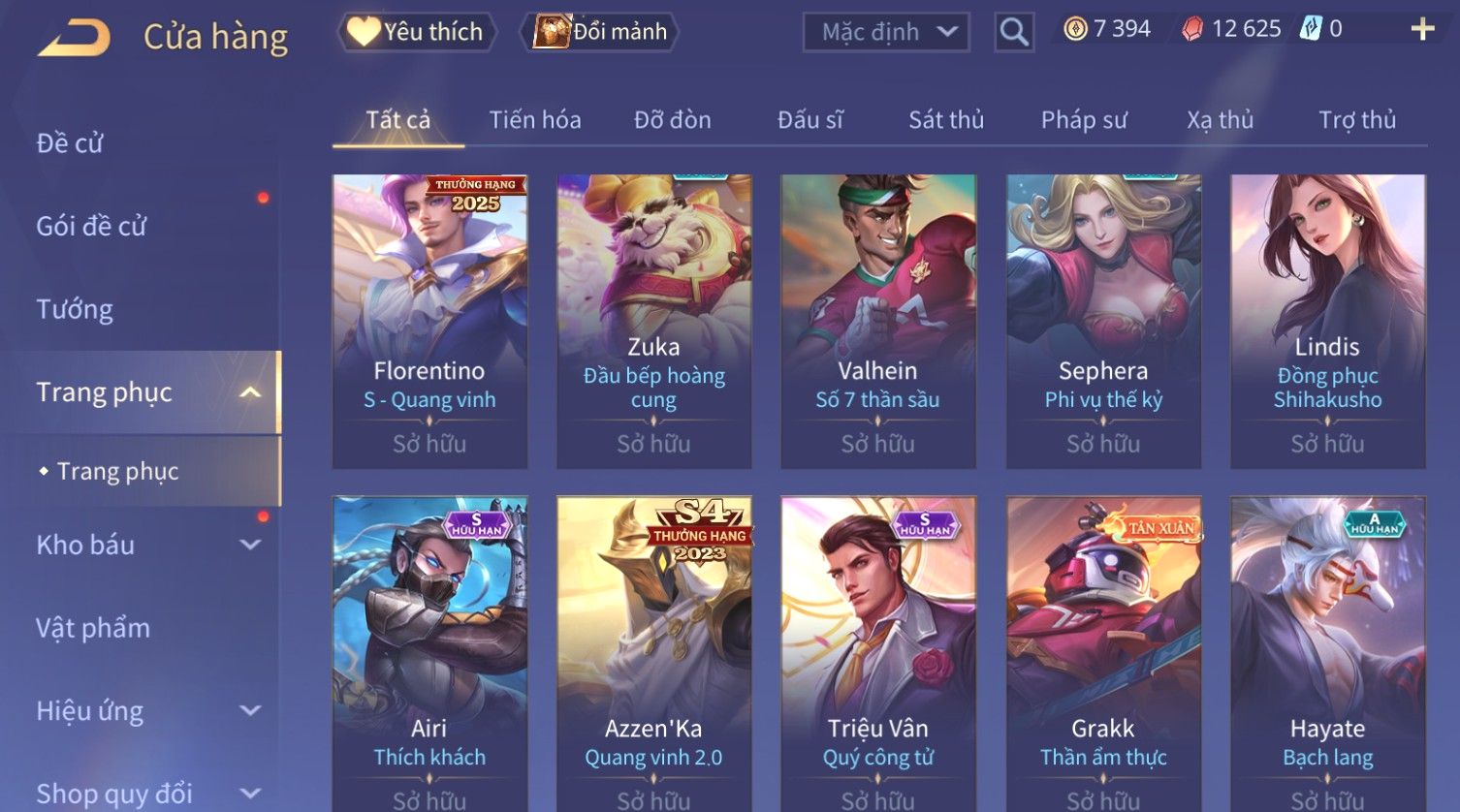Open Tướng in the sidebar
Screen dimensions: 1460x812
pyautogui.click(x=75, y=309)
